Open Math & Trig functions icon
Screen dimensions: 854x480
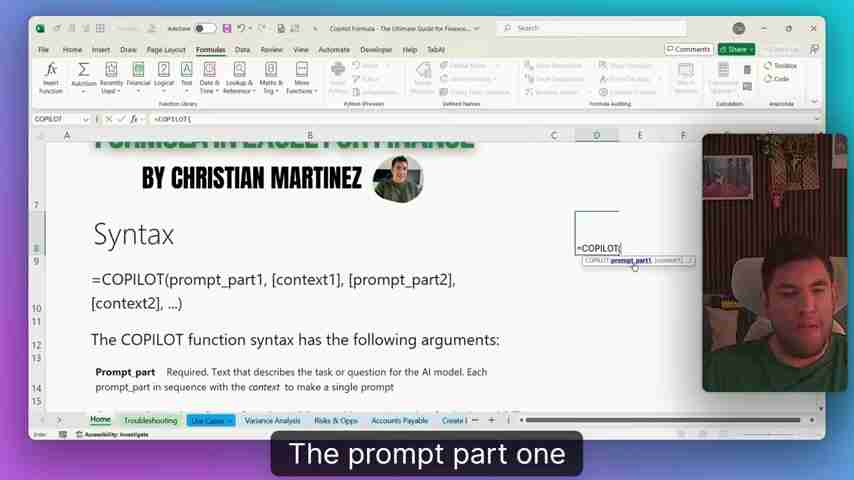point(271,69)
